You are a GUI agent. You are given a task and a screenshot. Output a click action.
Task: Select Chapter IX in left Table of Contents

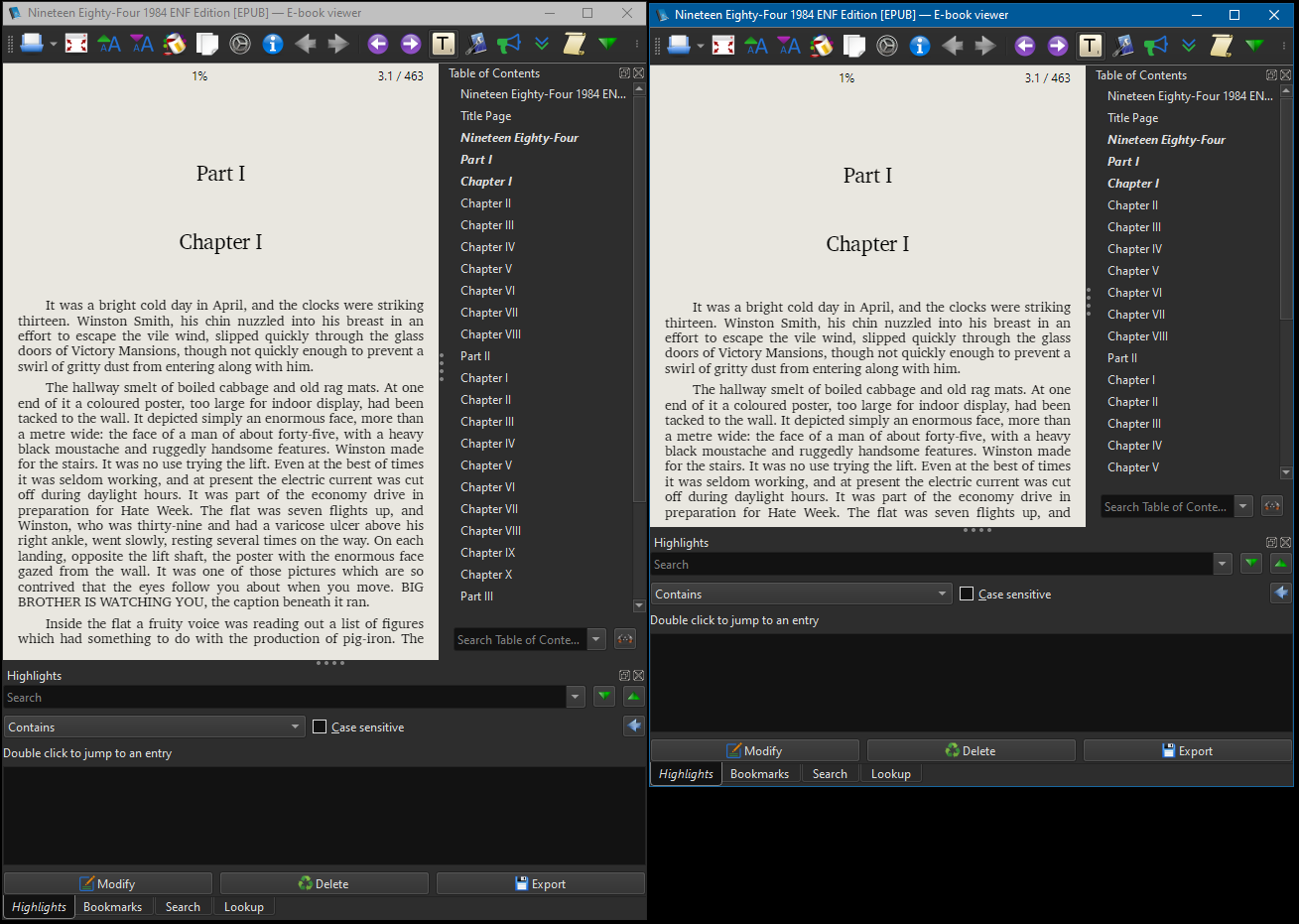tap(487, 553)
